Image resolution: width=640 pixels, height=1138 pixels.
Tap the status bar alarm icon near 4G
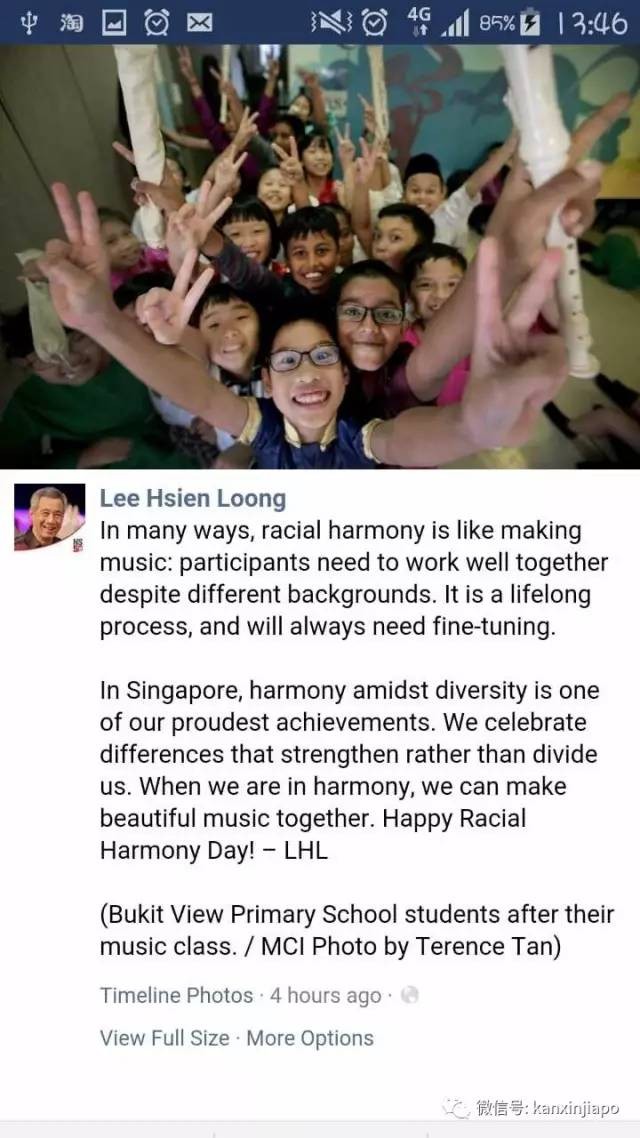[x=374, y=22]
